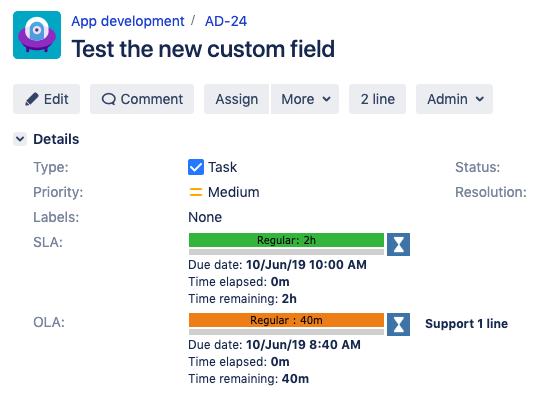This screenshot has width=540, height=409.
Task: Click the orange OLA Regular 40m bar
Action: (286, 320)
